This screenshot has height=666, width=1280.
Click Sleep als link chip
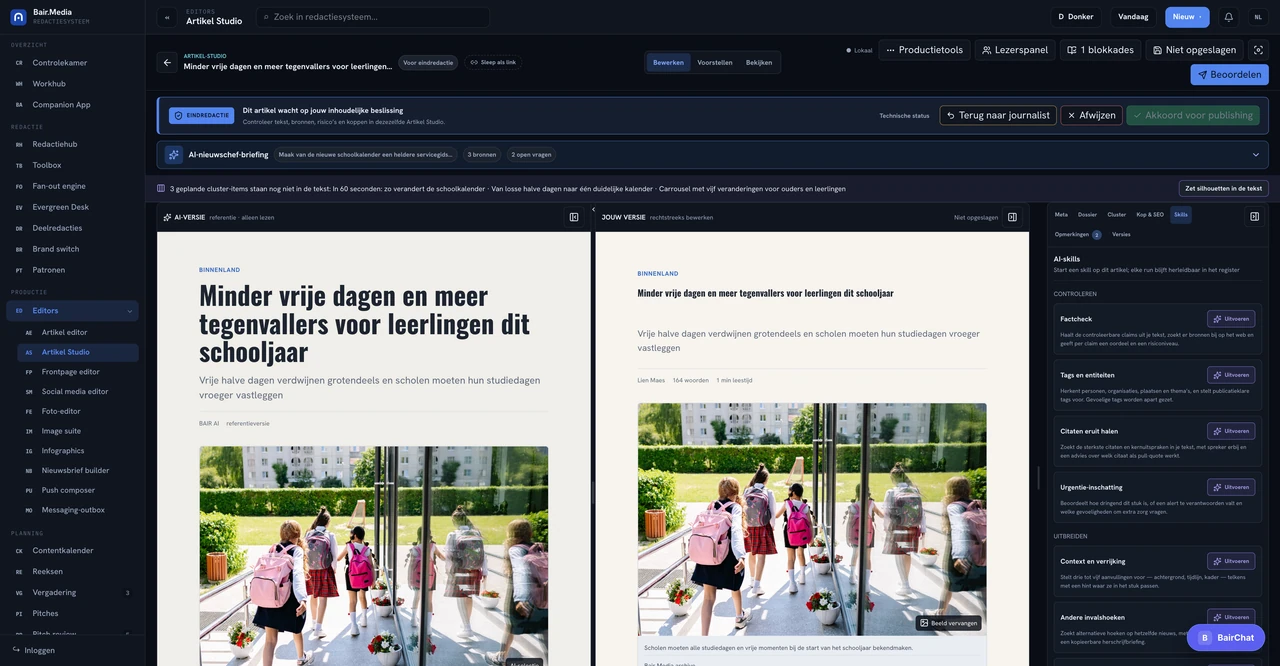(492, 62)
